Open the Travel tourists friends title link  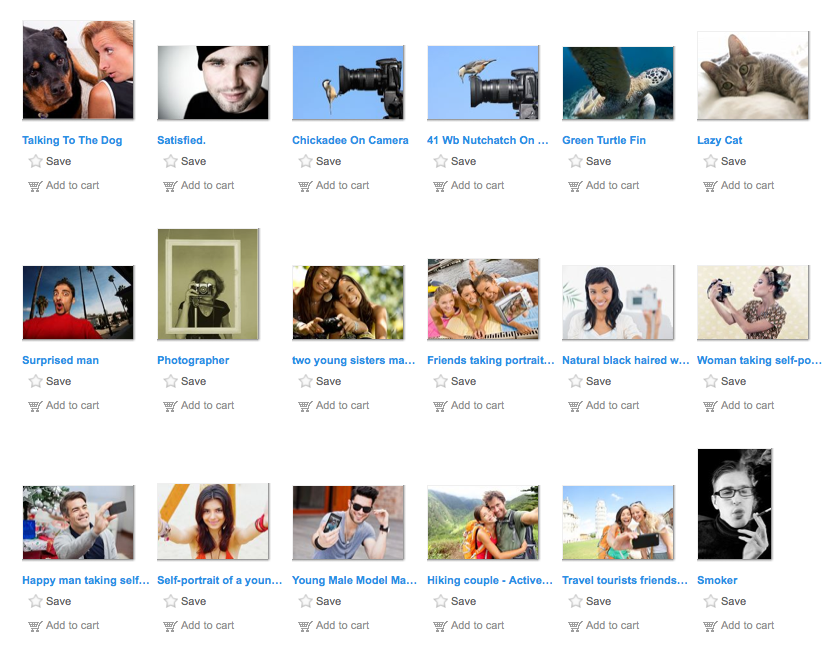(x=625, y=580)
